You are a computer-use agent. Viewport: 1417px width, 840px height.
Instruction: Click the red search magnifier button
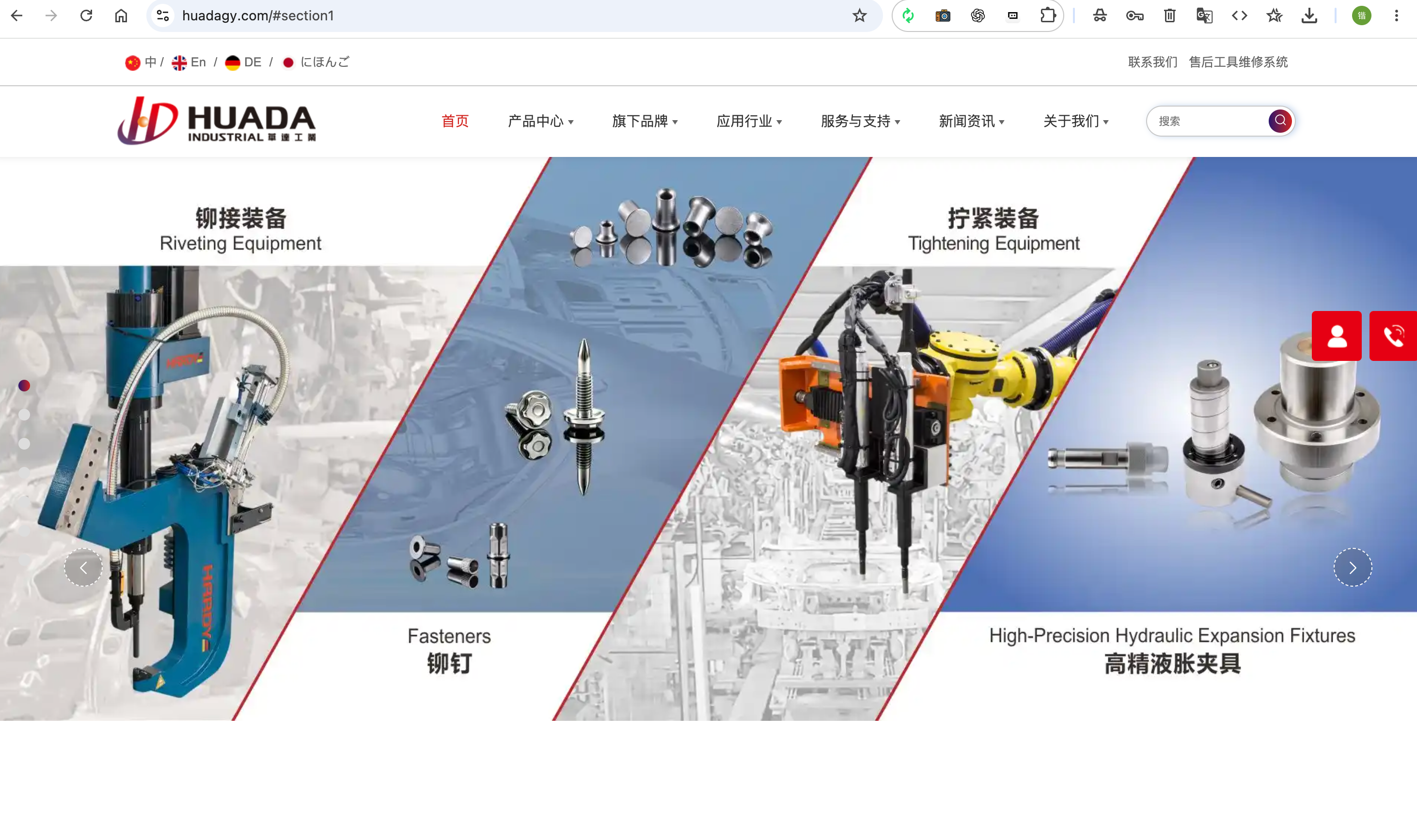coord(1279,121)
